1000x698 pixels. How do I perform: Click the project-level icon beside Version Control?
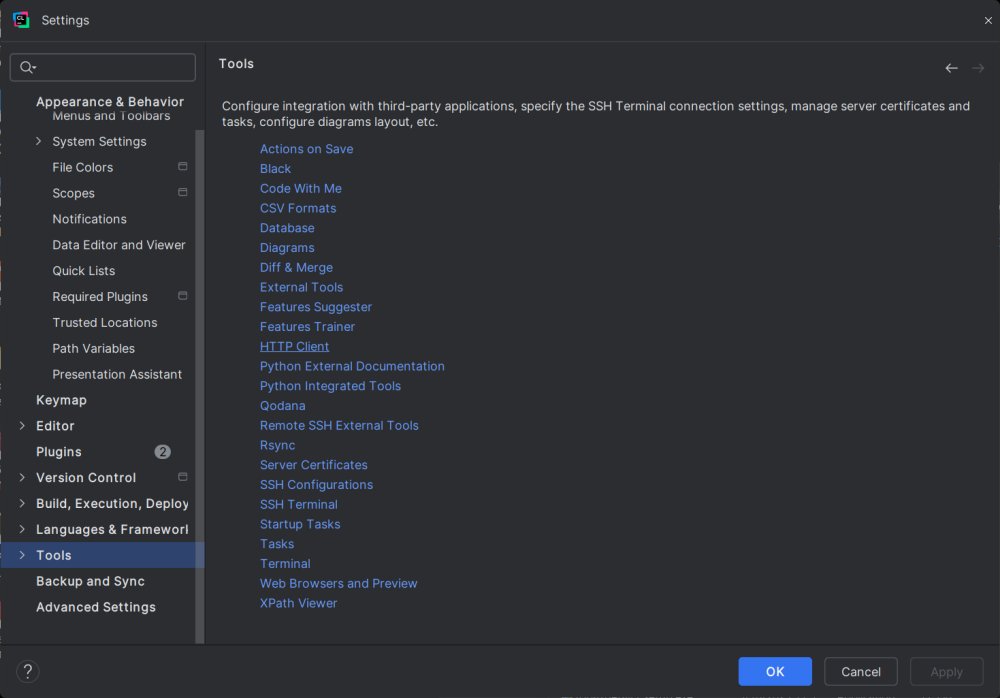[x=183, y=477]
